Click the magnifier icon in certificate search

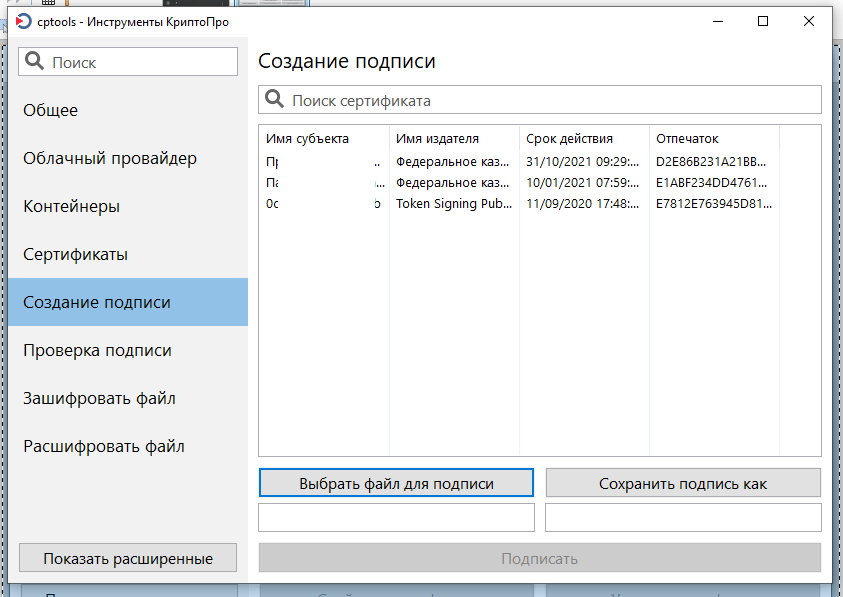point(274,100)
